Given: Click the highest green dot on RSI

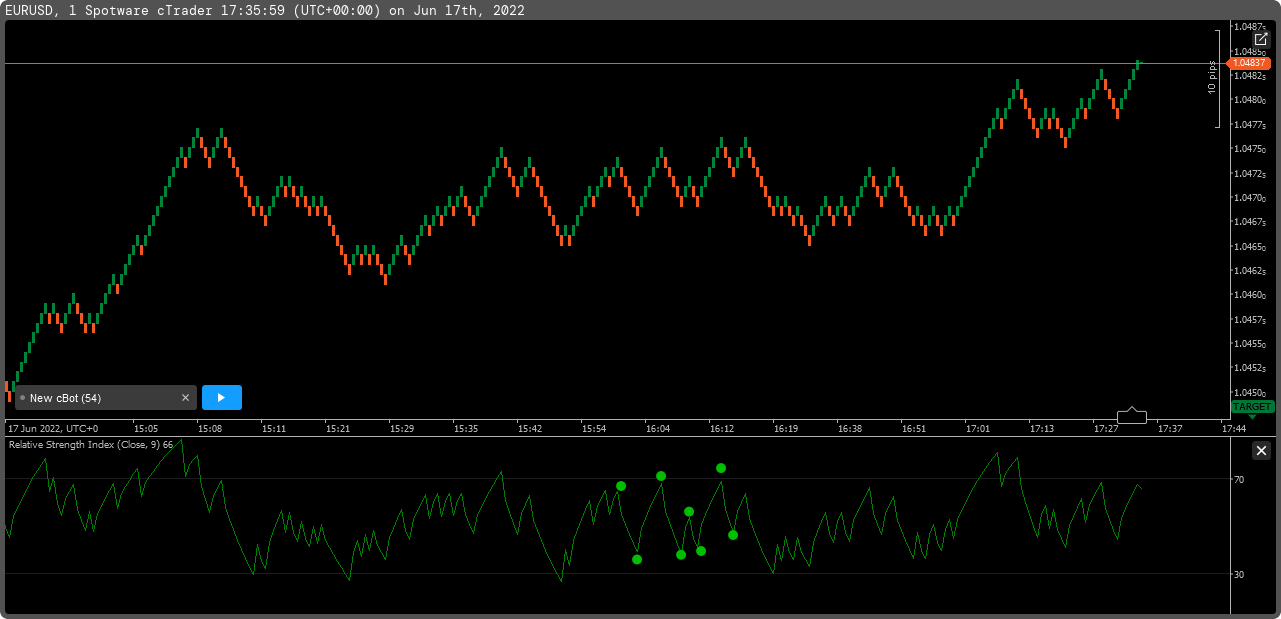Looking at the screenshot, I should click(720, 468).
